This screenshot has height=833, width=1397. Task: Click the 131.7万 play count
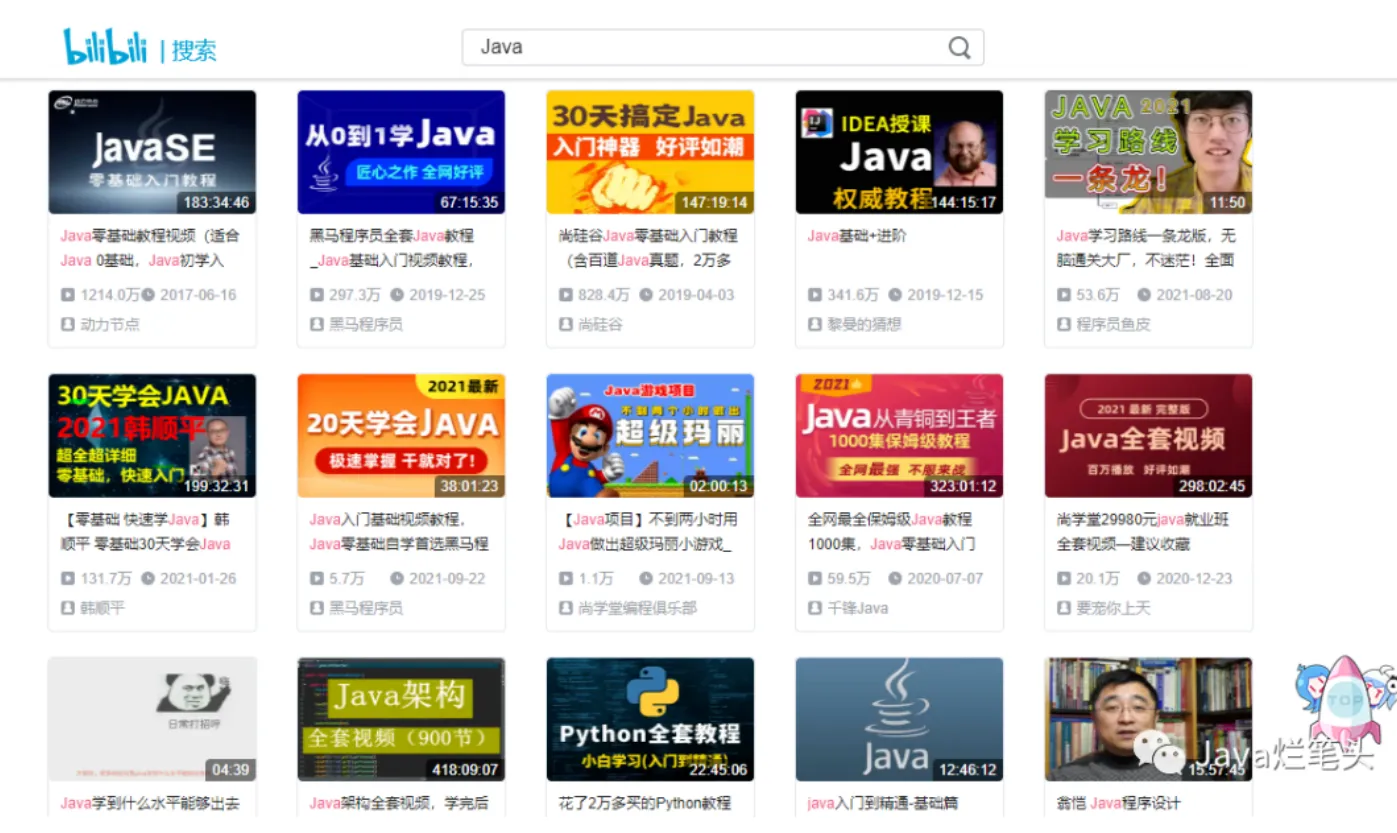[x=106, y=579]
